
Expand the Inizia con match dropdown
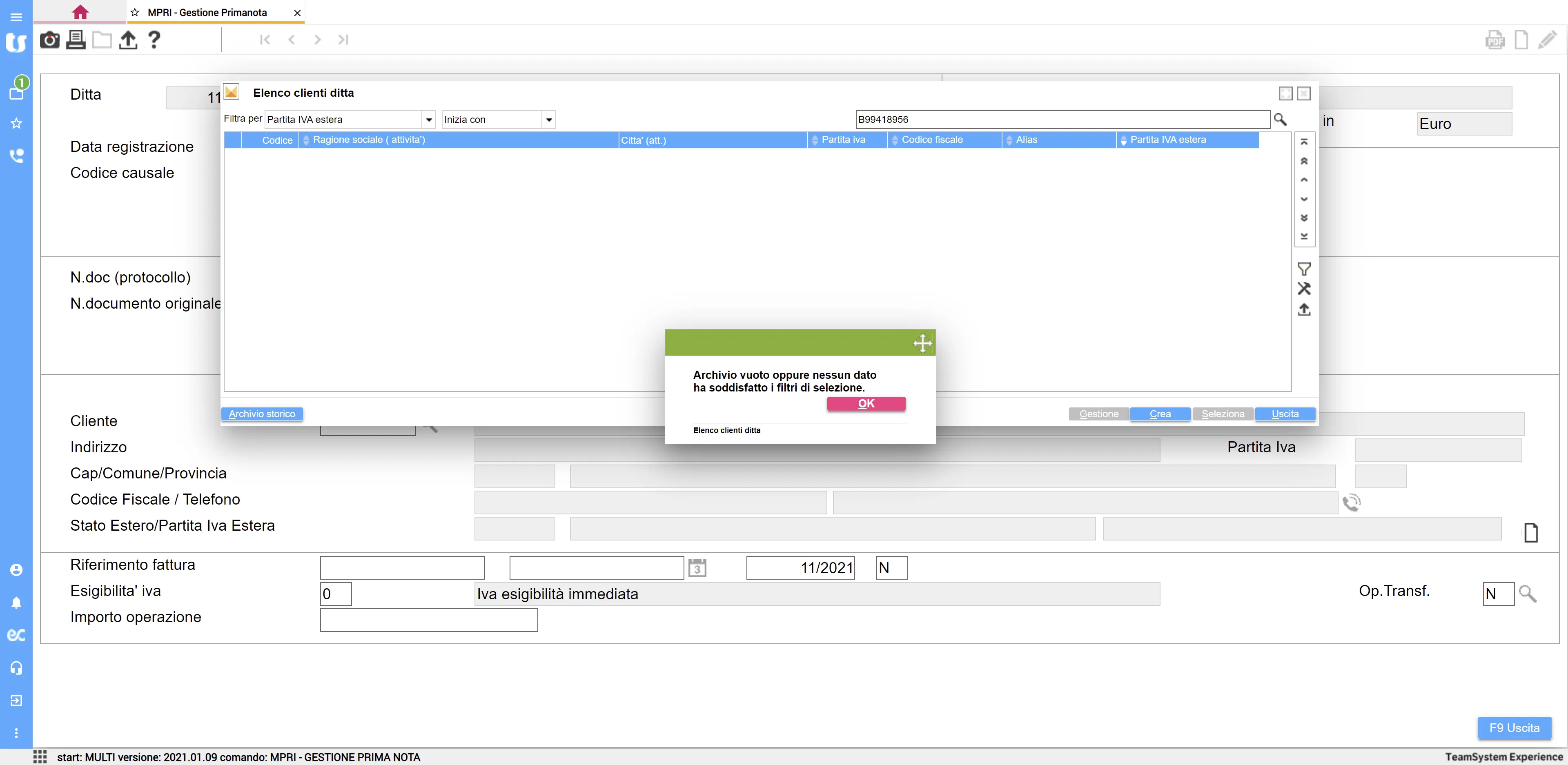coord(549,120)
